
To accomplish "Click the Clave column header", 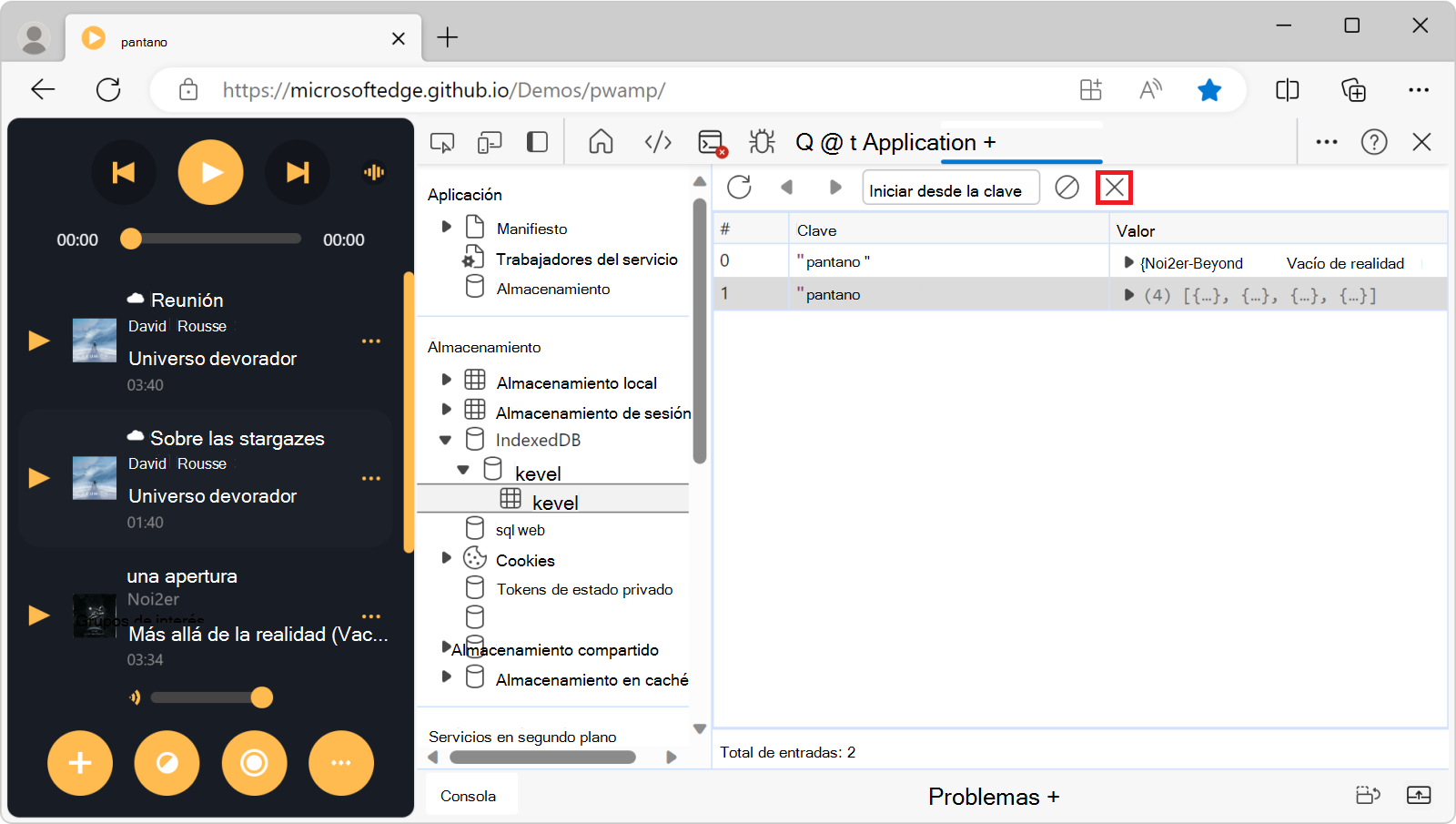I will pyautogui.click(x=949, y=230).
